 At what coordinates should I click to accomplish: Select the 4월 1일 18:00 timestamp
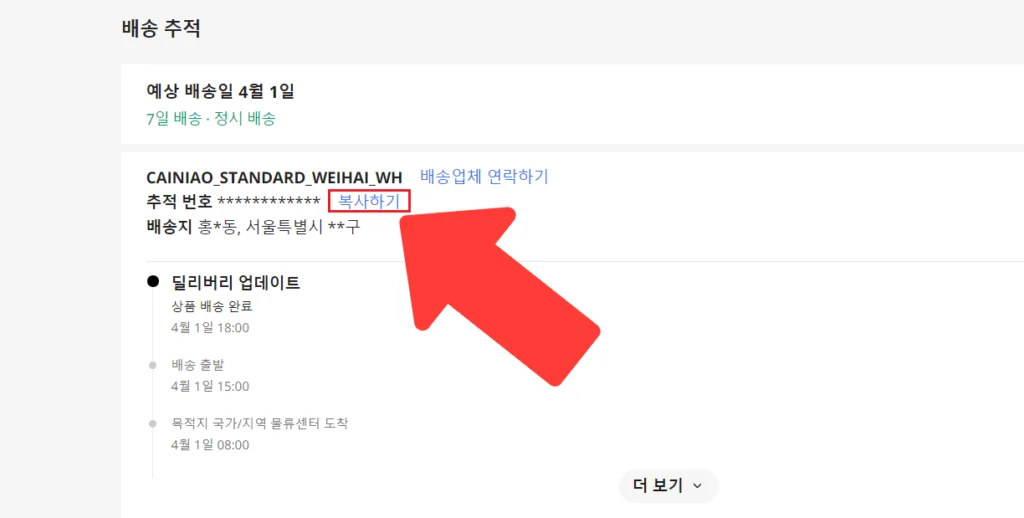[210, 328]
